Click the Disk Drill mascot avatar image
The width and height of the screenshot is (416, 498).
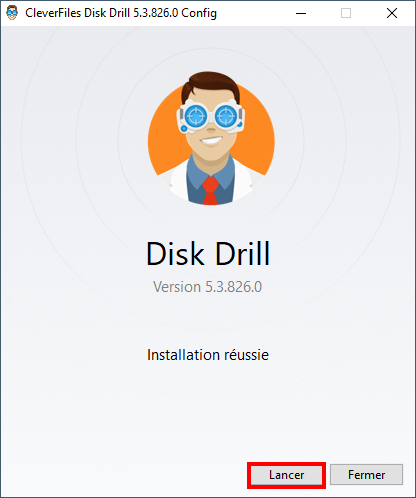[211, 138]
